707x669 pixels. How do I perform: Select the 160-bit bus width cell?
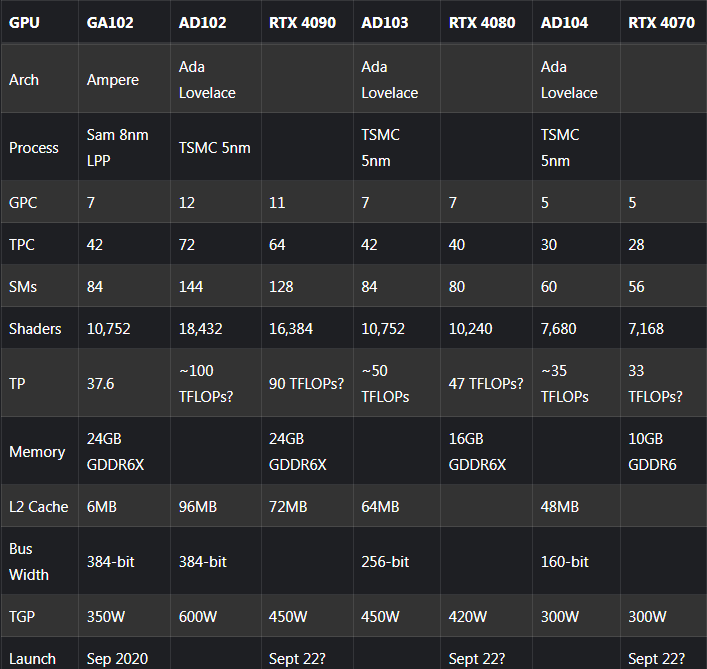[x=566, y=562]
